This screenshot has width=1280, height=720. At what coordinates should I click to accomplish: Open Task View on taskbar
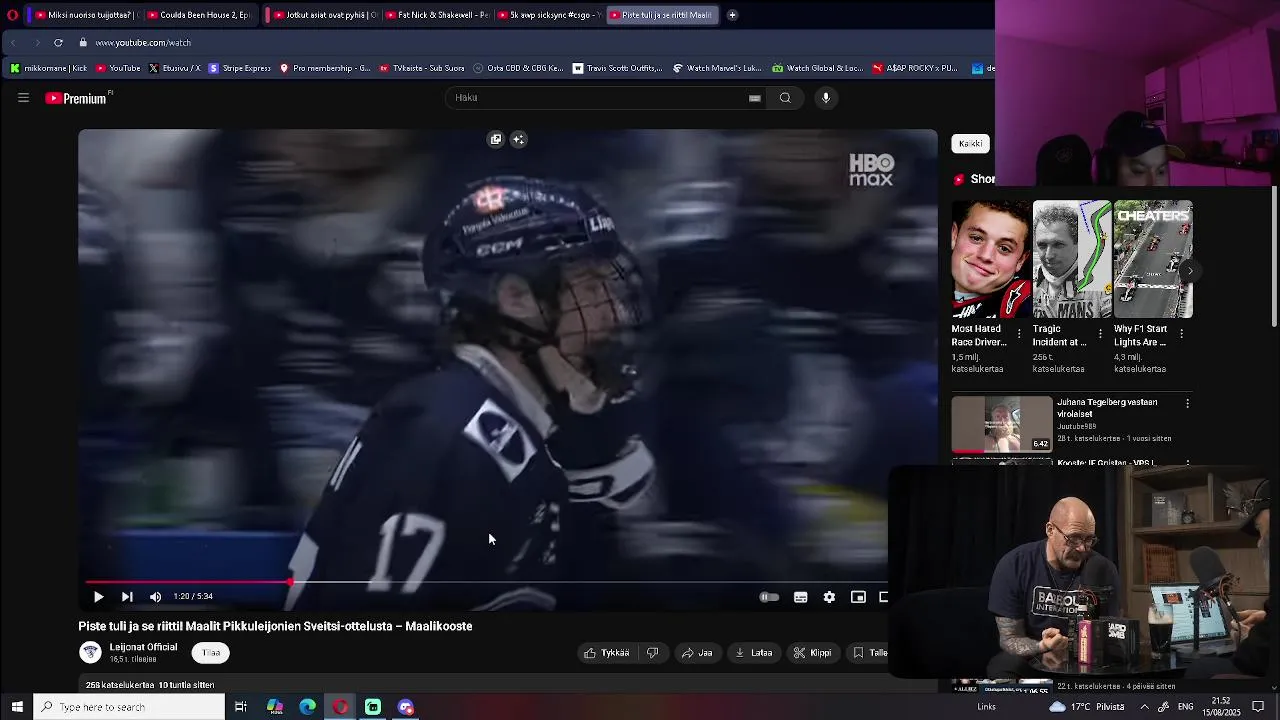[241, 707]
